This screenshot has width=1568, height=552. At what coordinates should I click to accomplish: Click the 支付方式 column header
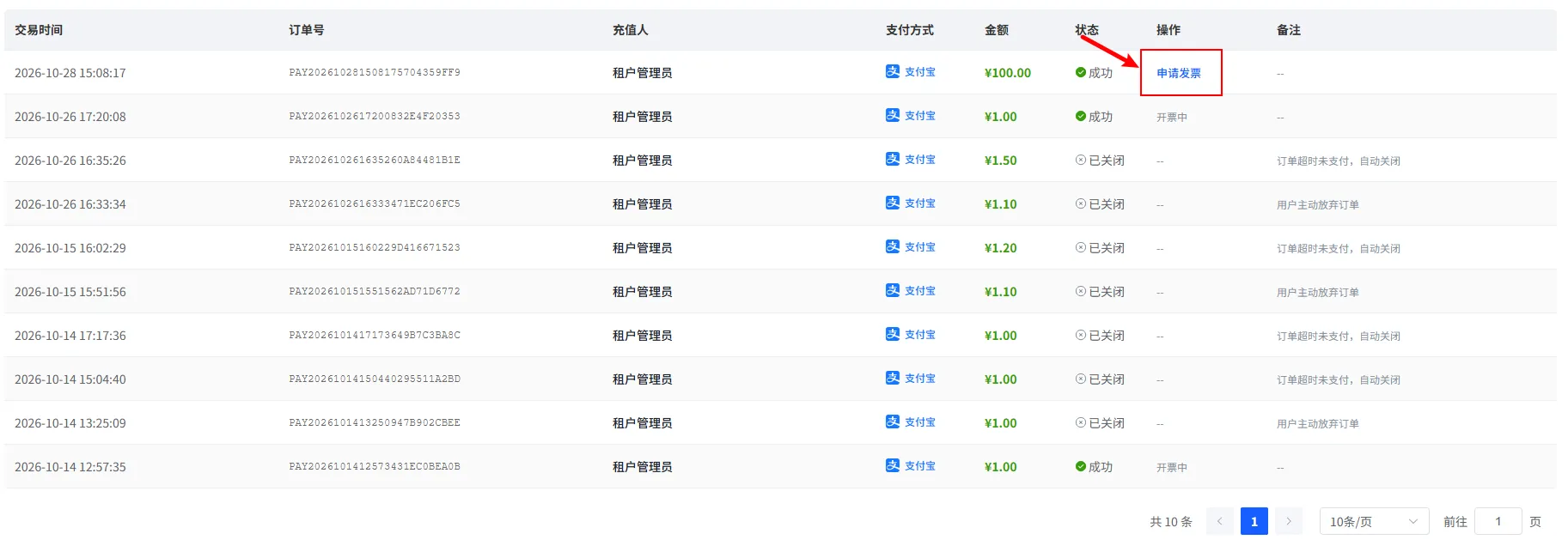910,30
